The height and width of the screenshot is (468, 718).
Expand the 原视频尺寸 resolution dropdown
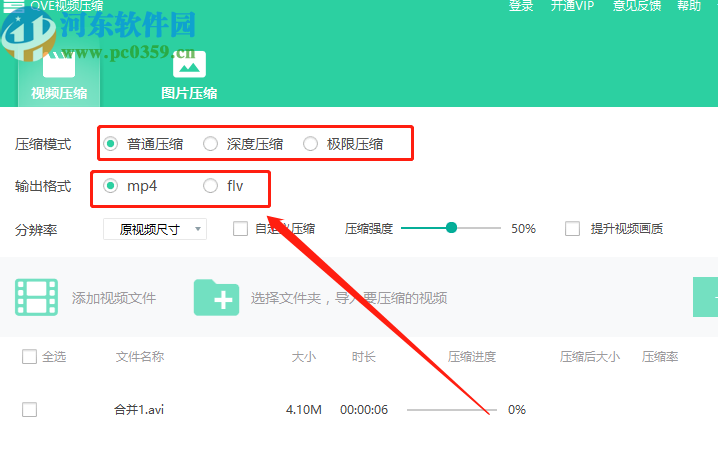[x=155, y=229]
